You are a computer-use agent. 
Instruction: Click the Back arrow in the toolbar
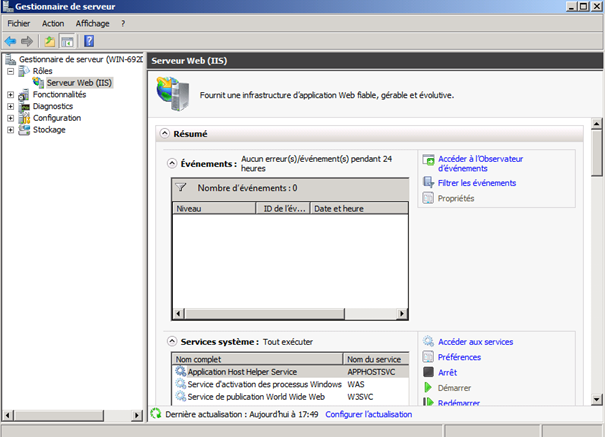pyautogui.click(x=11, y=41)
